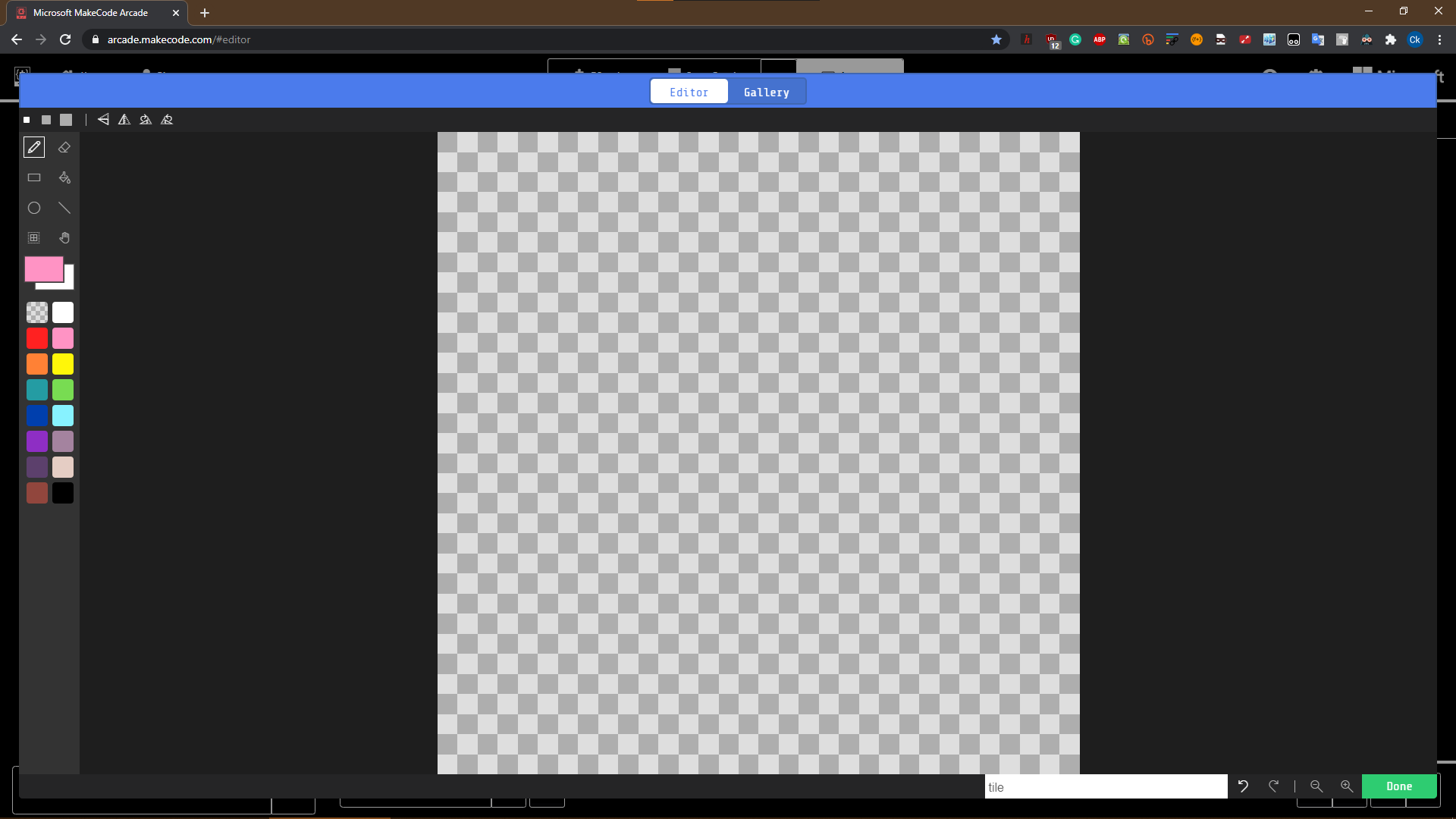Rotate the image clockwise
Viewport: 1456px width, 819px height.
pos(145,120)
